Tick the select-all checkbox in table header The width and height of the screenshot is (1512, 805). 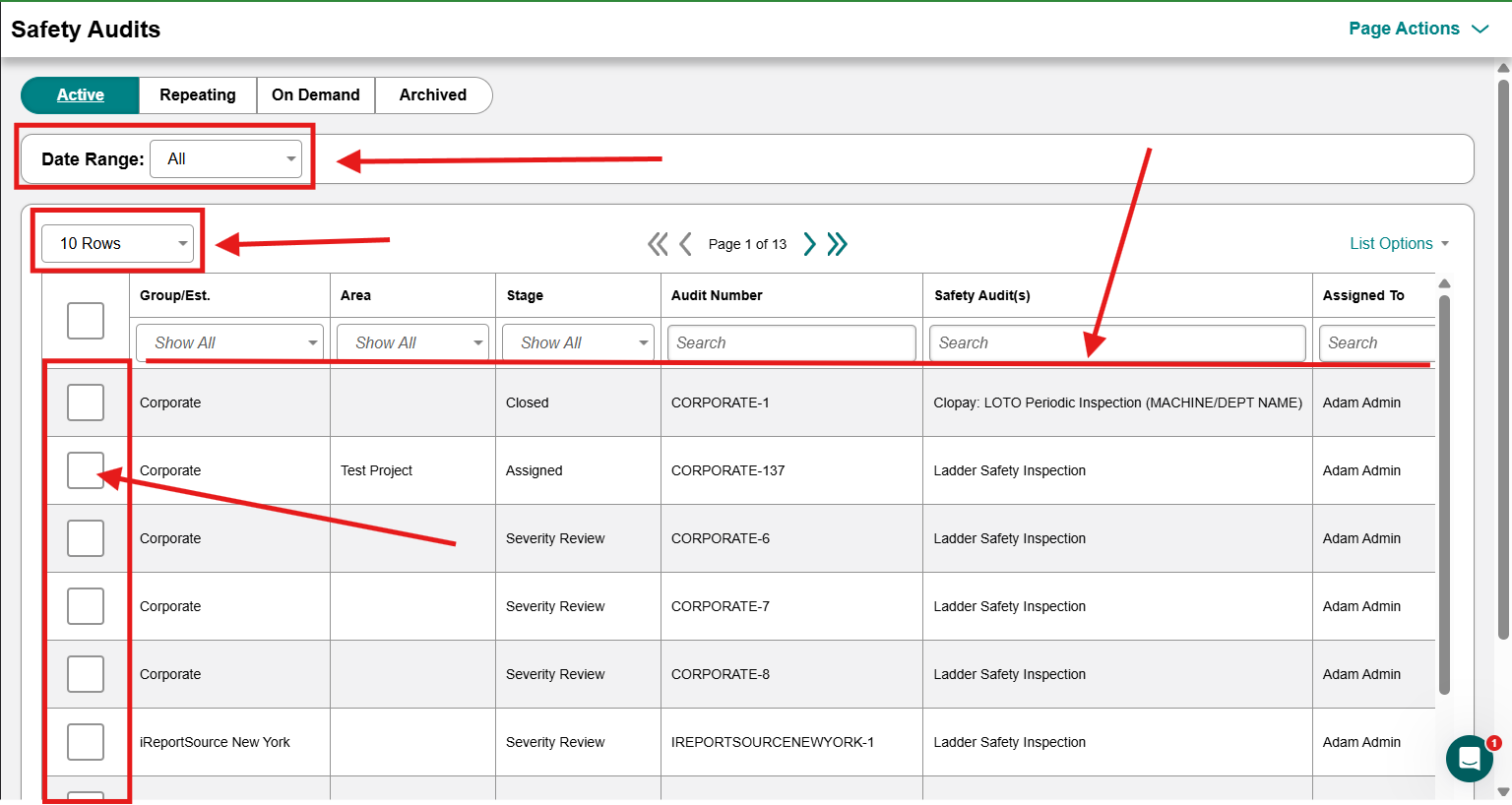tap(86, 321)
